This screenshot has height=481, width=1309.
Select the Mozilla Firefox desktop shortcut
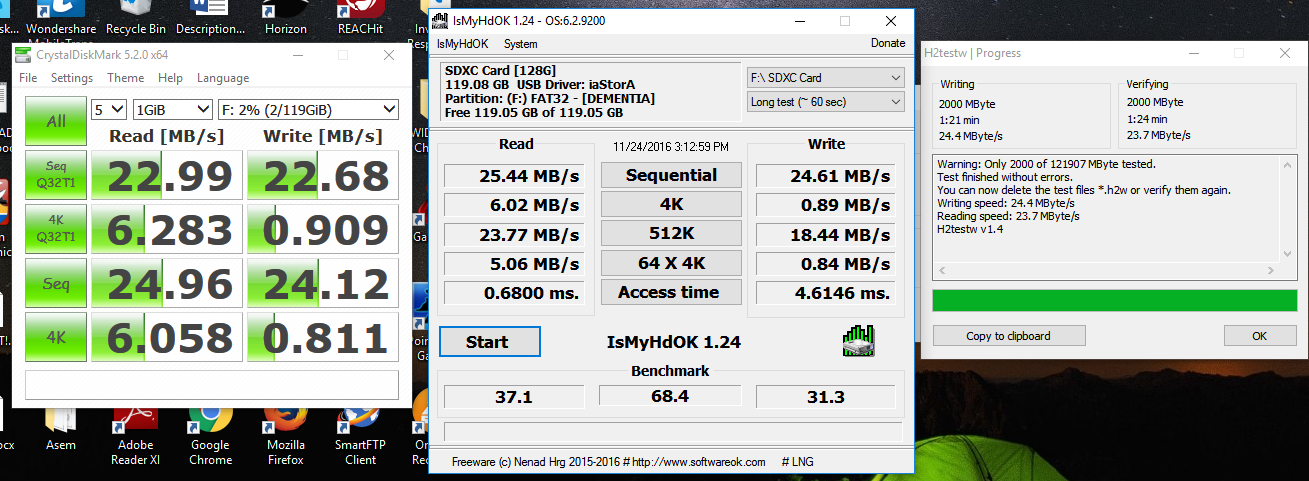pos(285,436)
